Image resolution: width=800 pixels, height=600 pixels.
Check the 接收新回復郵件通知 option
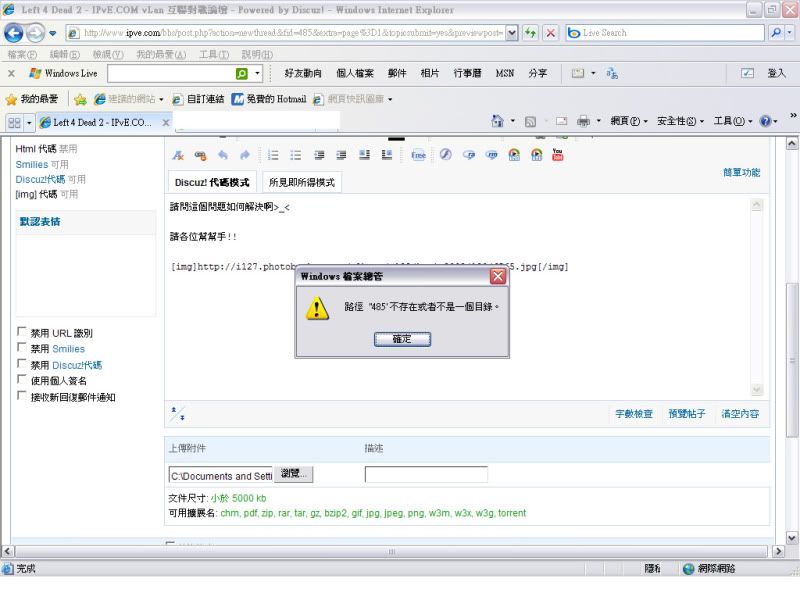pos(23,397)
